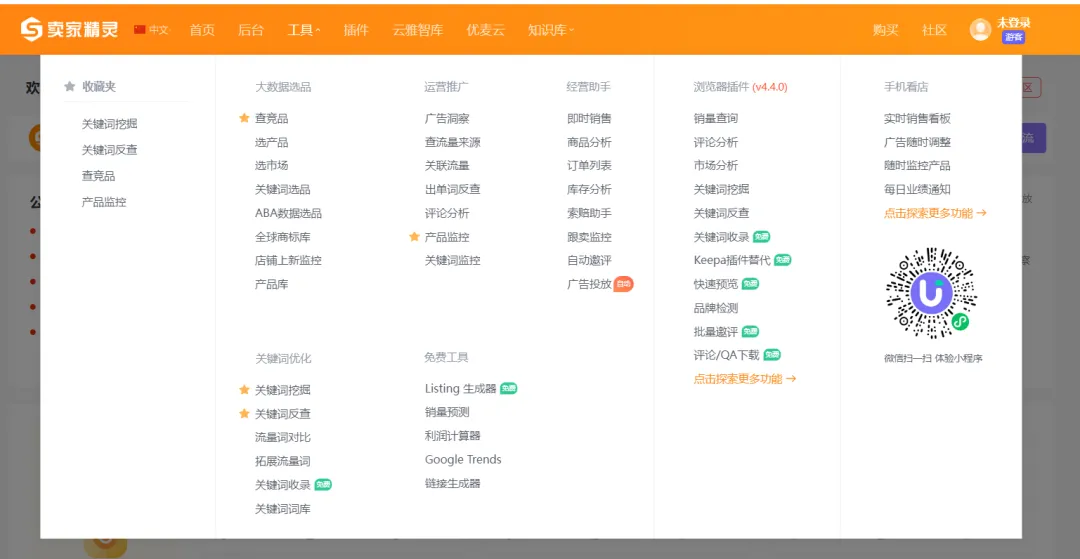Open 云雅智库 in the navigation bar
1080x559 pixels.
click(417, 30)
